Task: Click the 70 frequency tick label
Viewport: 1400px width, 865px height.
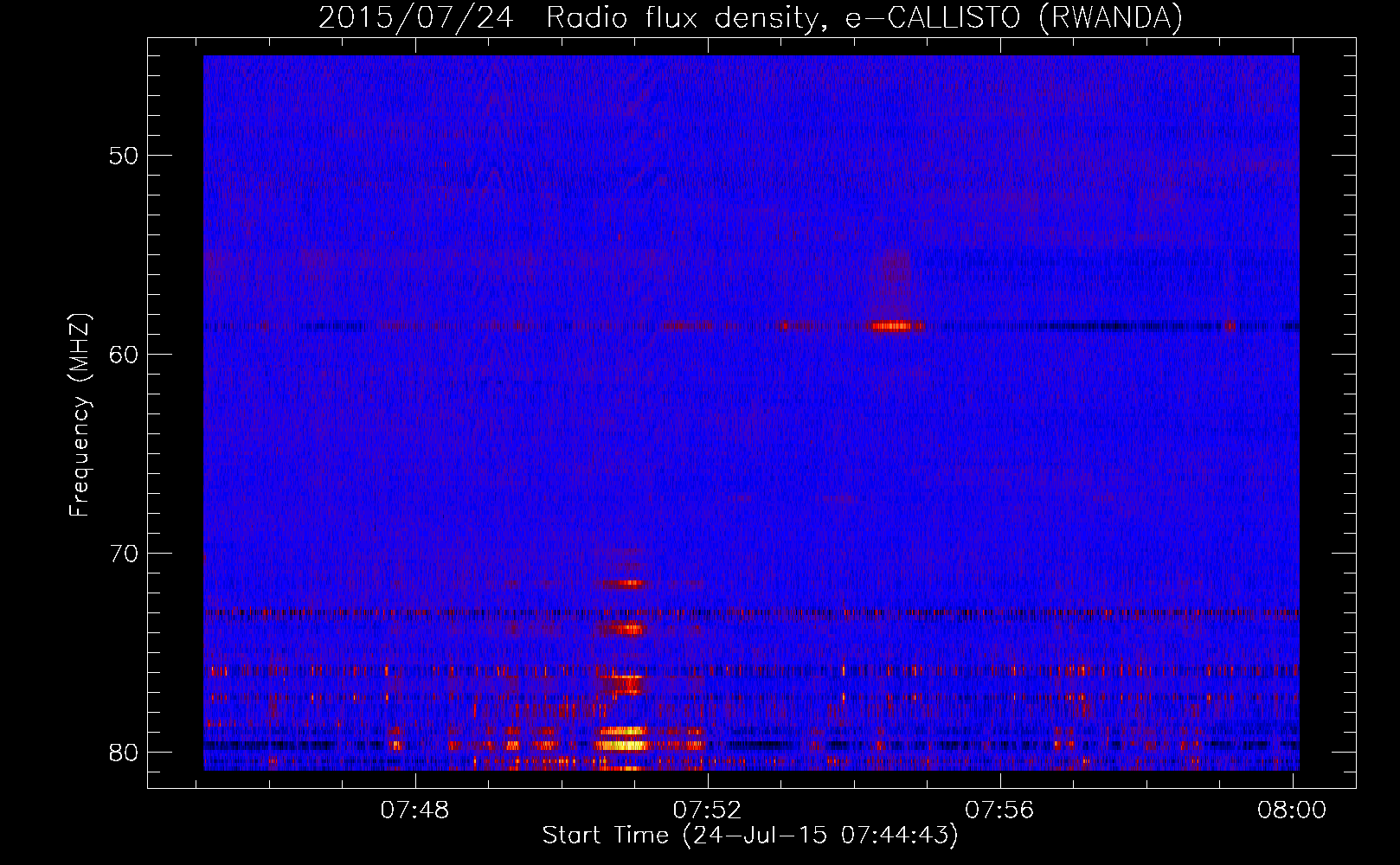Action: pos(125,554)
